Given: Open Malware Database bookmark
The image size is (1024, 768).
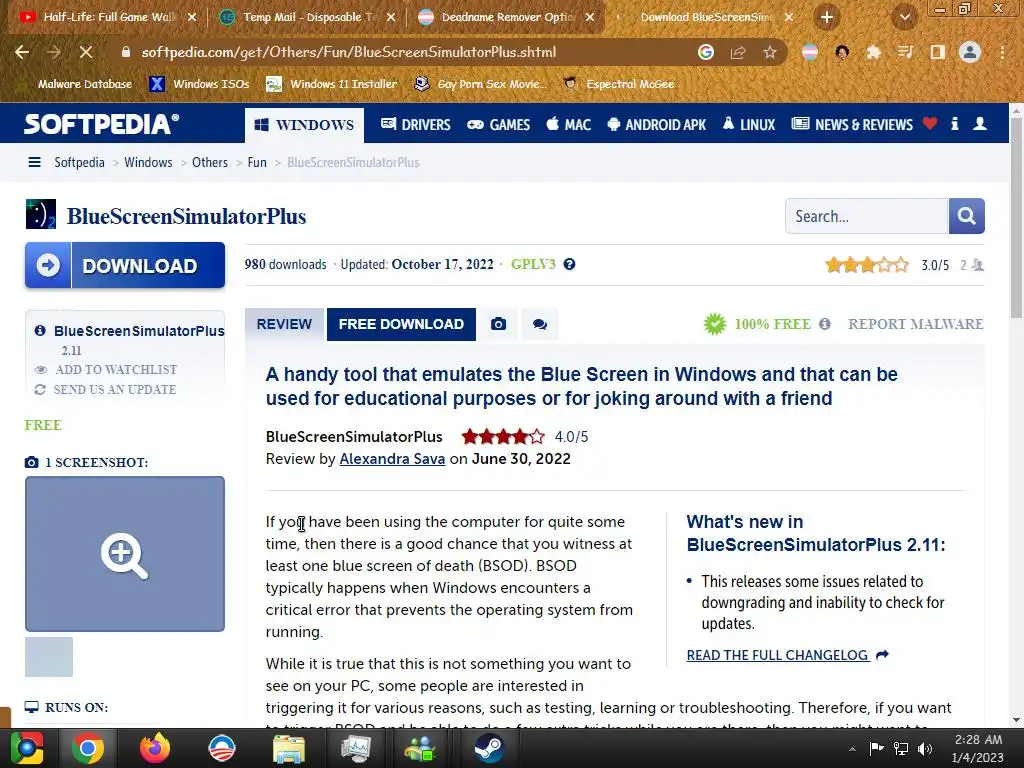Looking at the screenshot, I should 76,84.
